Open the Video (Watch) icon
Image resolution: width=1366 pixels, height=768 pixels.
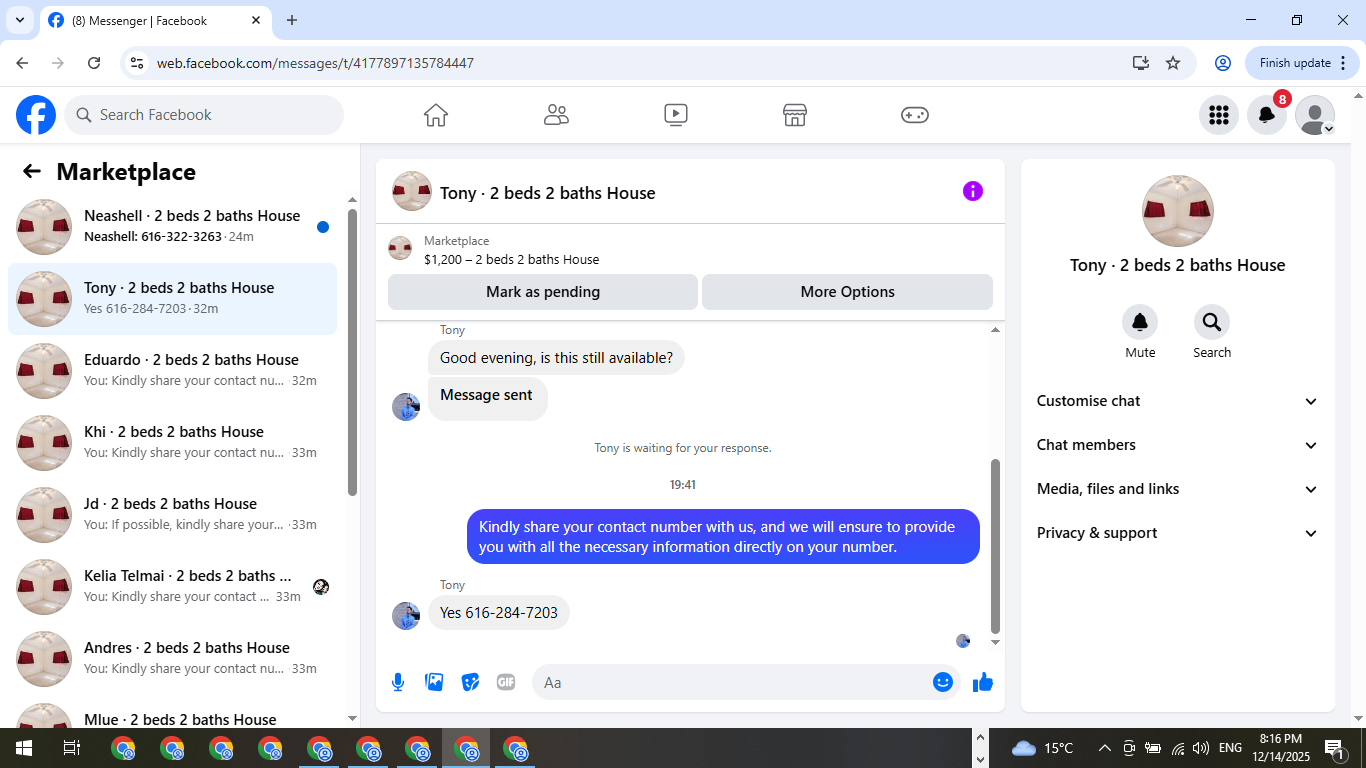point(676,115)
